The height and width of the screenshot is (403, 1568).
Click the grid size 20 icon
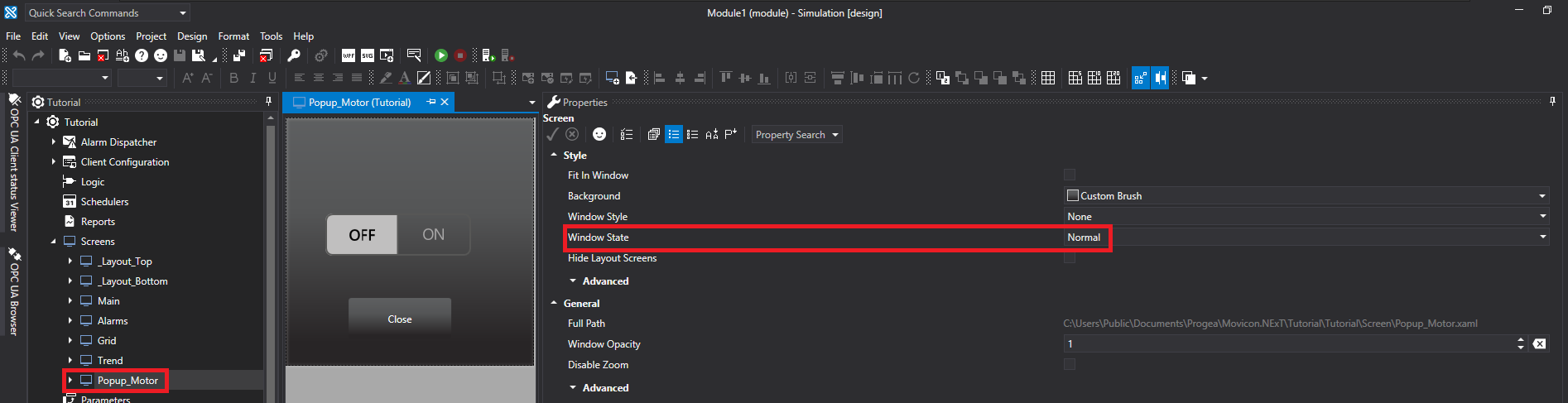coord(1113,78)
